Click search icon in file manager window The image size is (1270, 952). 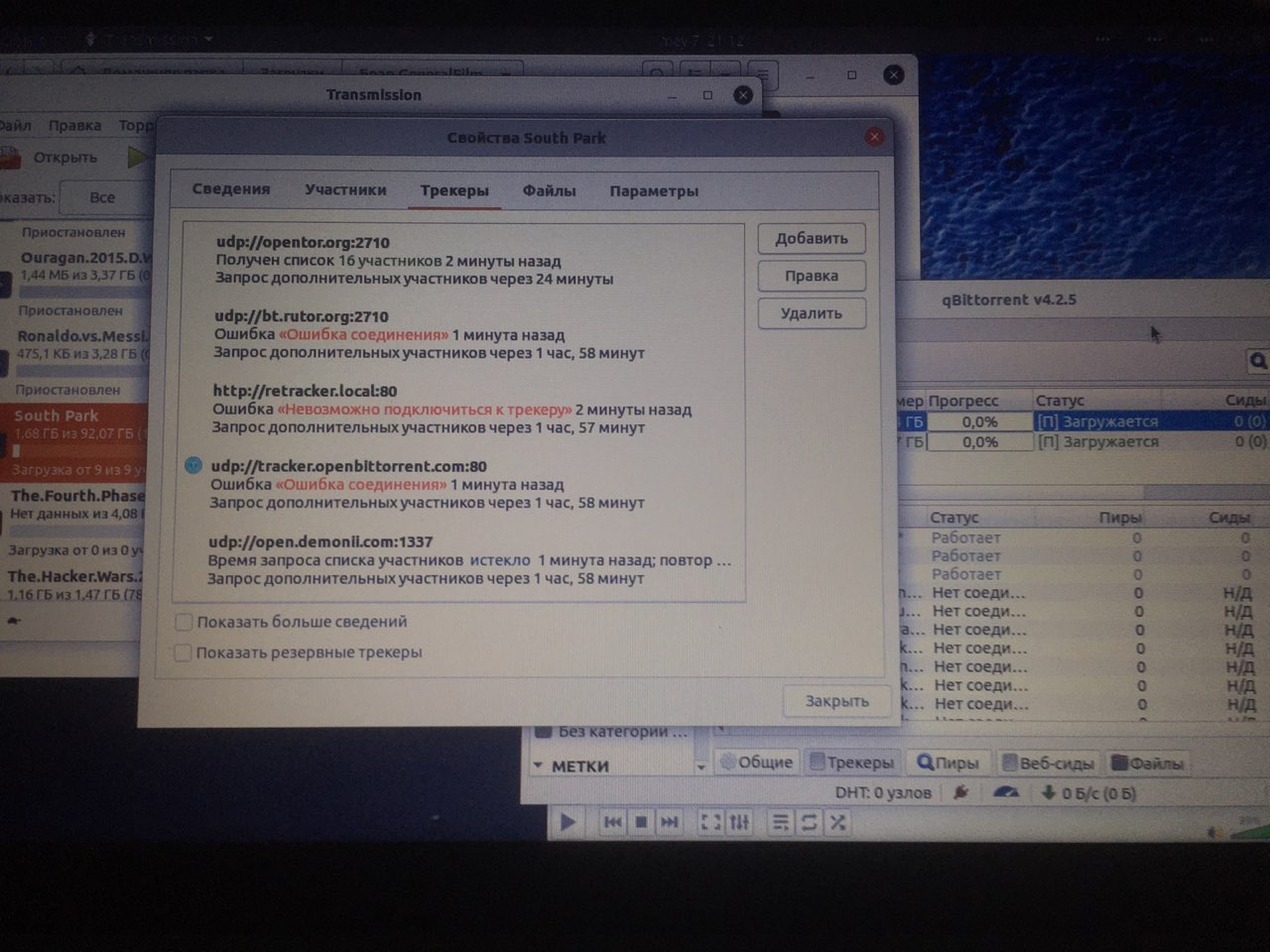[x=657, y=73]
